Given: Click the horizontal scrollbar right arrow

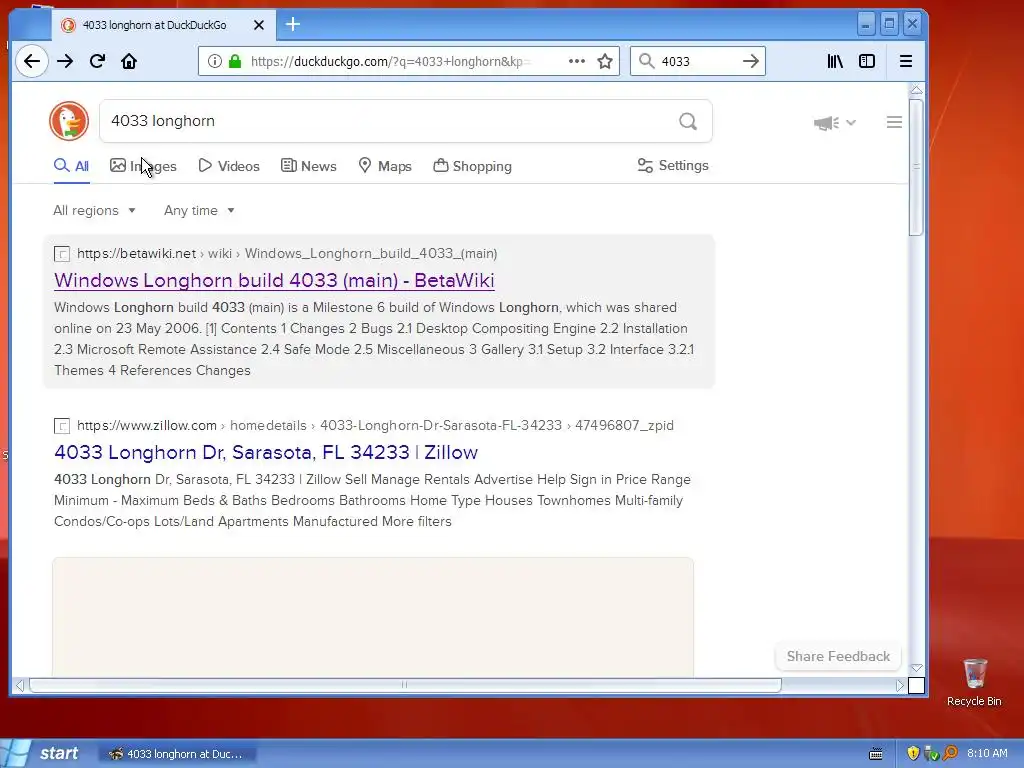Looking at the screenshot, I should (900, 685).
